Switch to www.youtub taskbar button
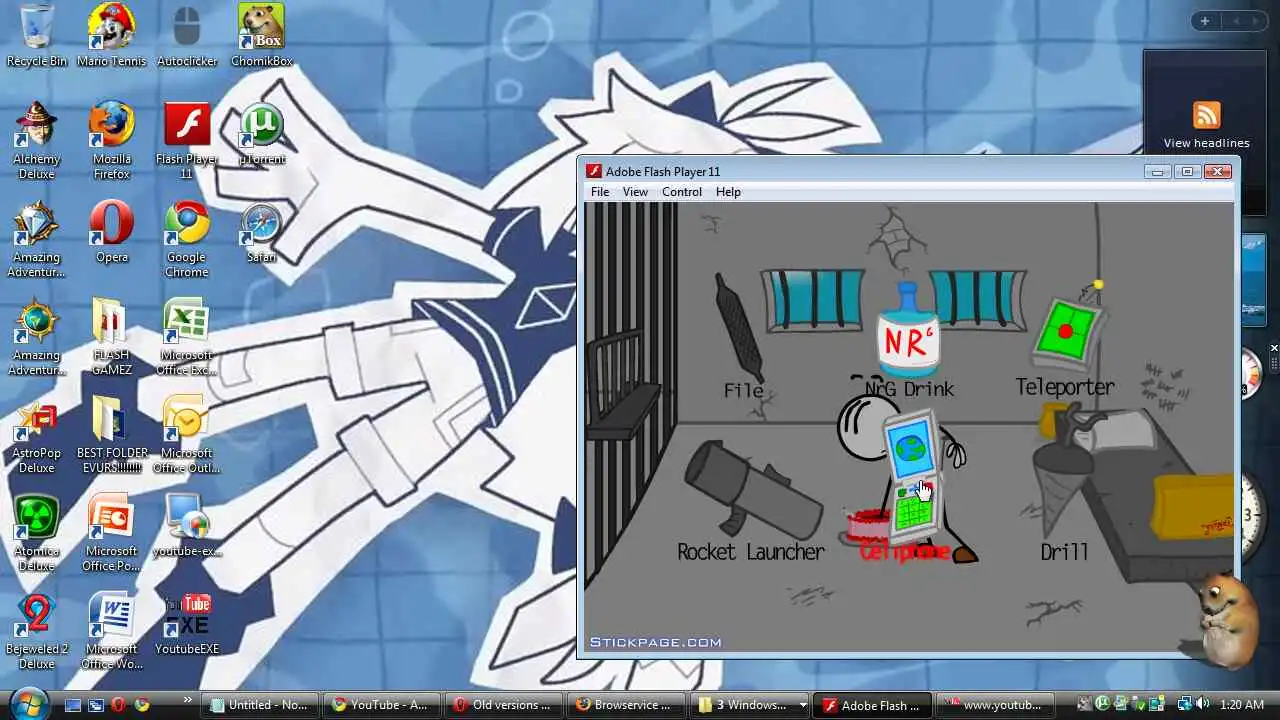 995,705
